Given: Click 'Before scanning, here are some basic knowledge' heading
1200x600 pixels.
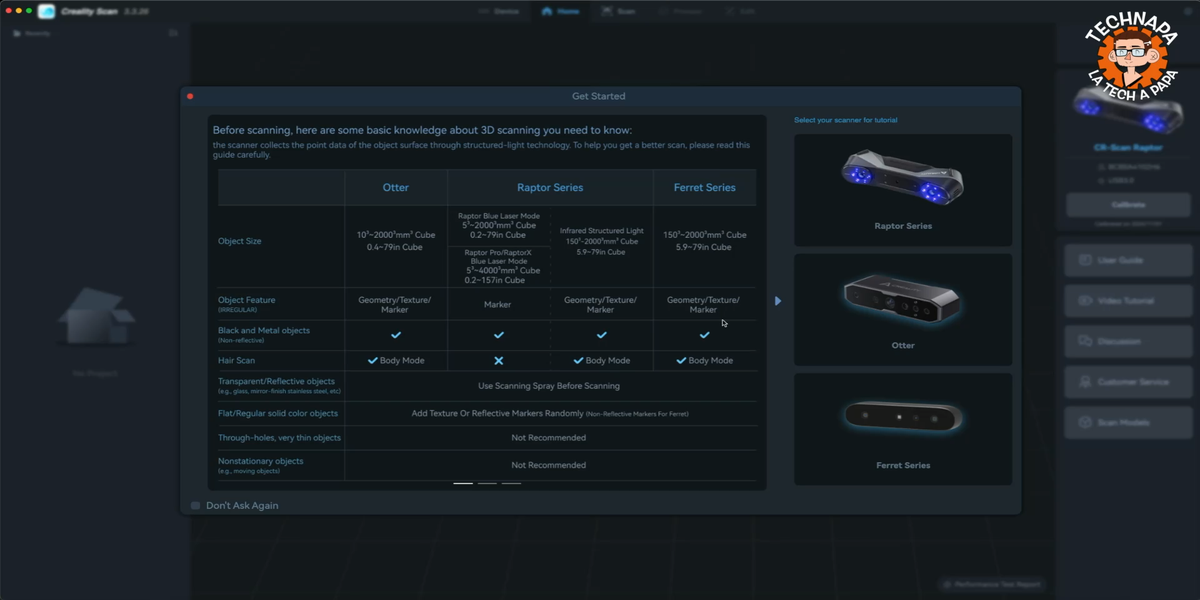Looking at the screenshot, I should 422,130.
